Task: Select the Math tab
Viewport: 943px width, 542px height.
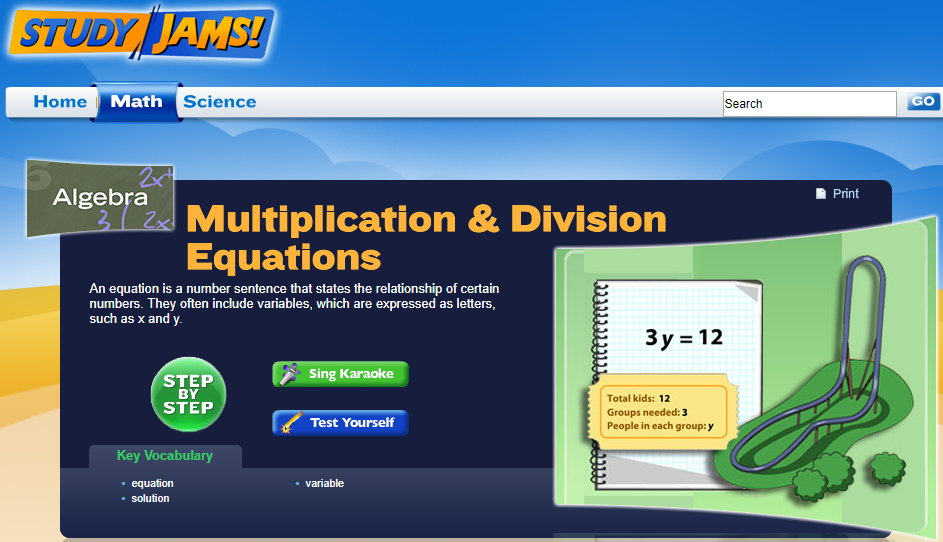Action: [x=137, y=102]
